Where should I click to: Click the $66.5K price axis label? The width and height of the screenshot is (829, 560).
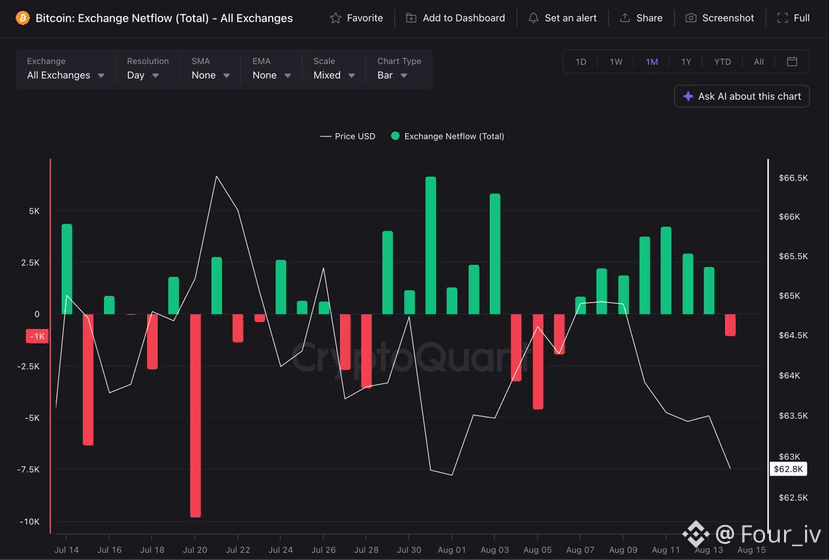pos(793,178)
